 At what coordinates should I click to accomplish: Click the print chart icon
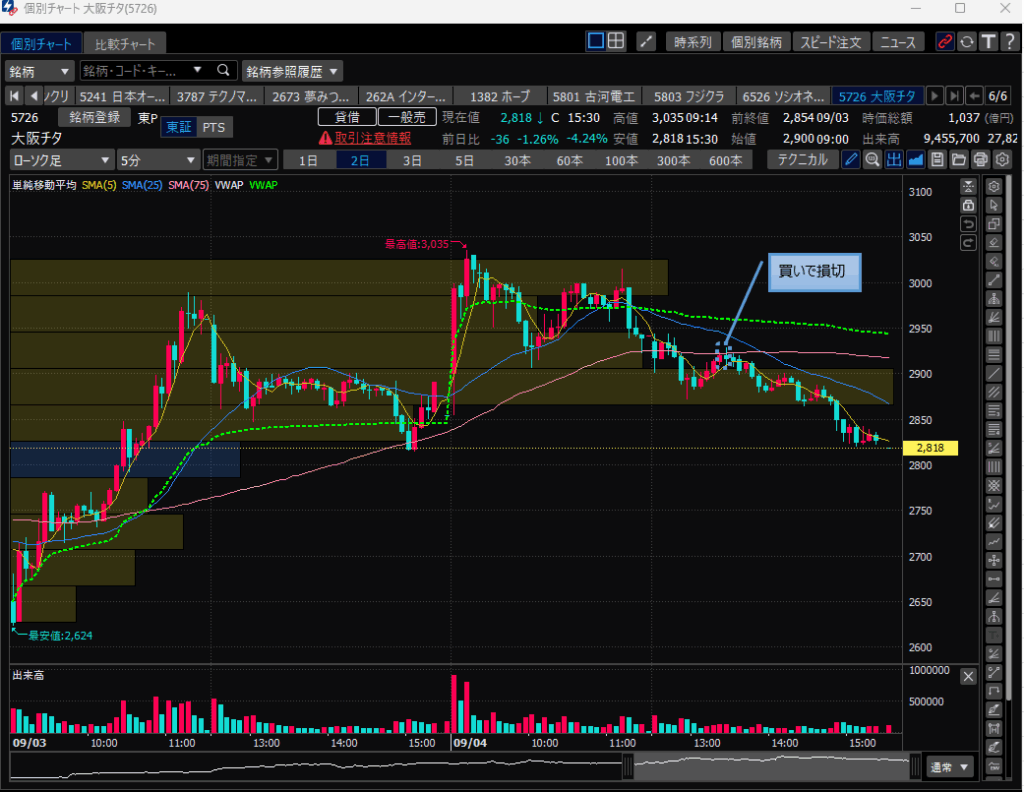click(x=980, y=160)
